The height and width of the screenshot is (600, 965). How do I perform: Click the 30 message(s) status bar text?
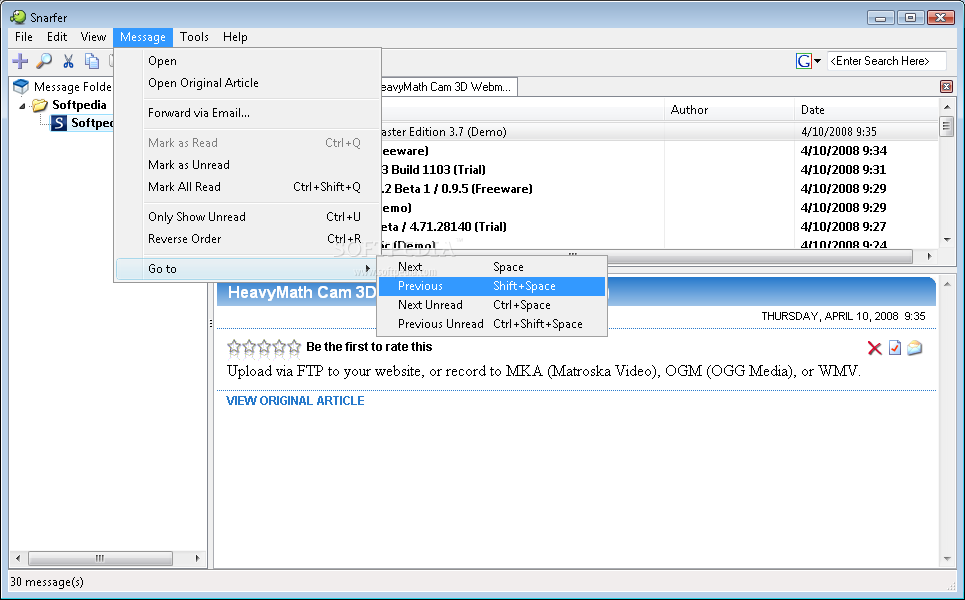point(47,582)
